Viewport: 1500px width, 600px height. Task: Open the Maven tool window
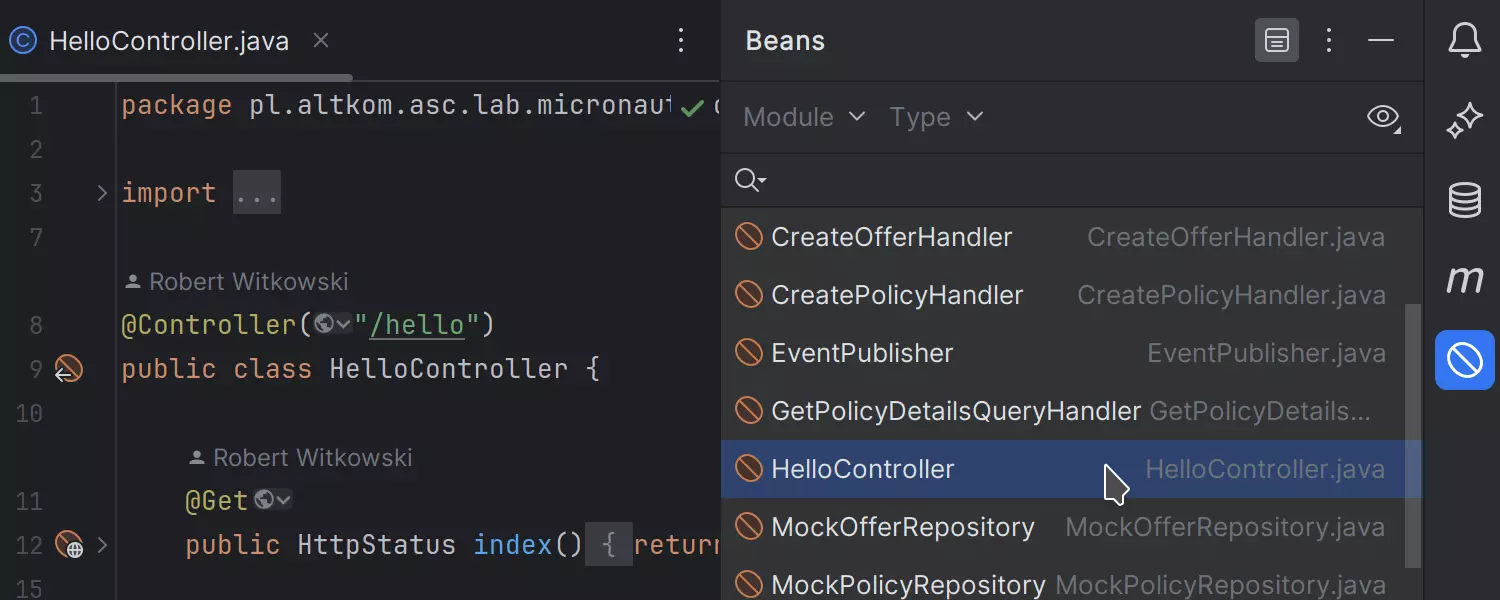click(1464, 280)
